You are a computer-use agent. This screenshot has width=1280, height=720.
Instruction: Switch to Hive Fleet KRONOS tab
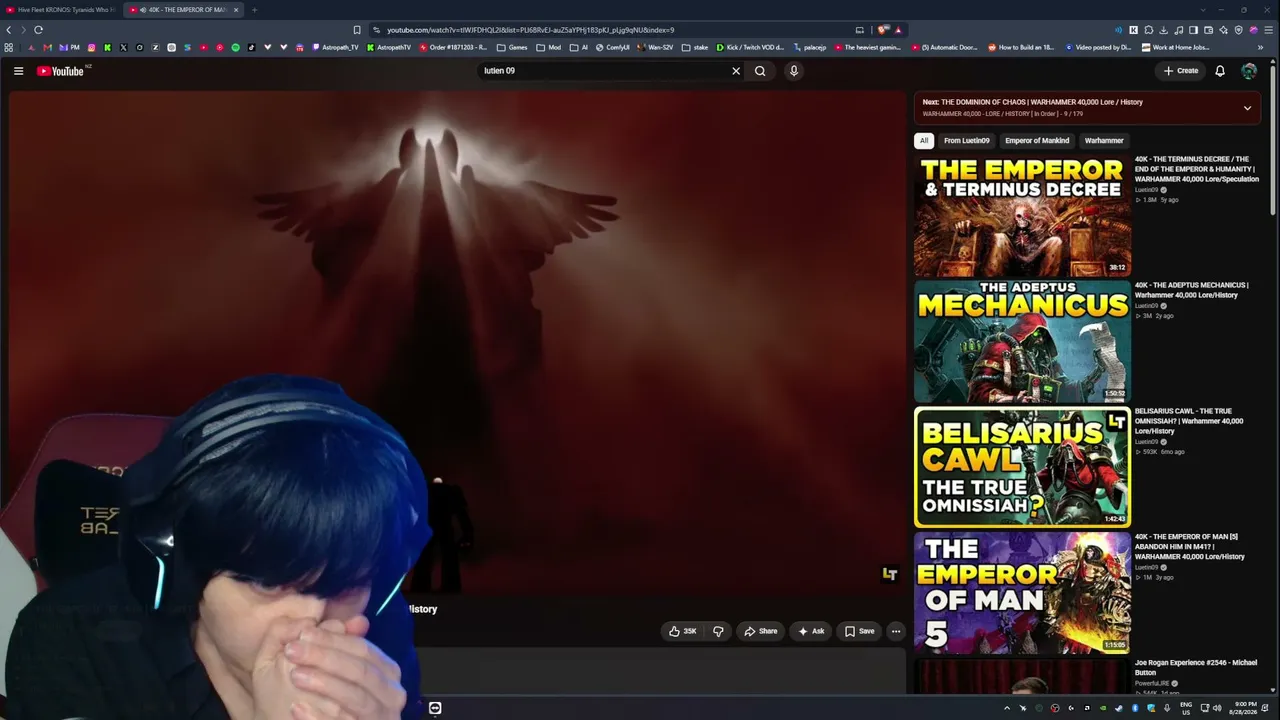(x=60, y=10)
